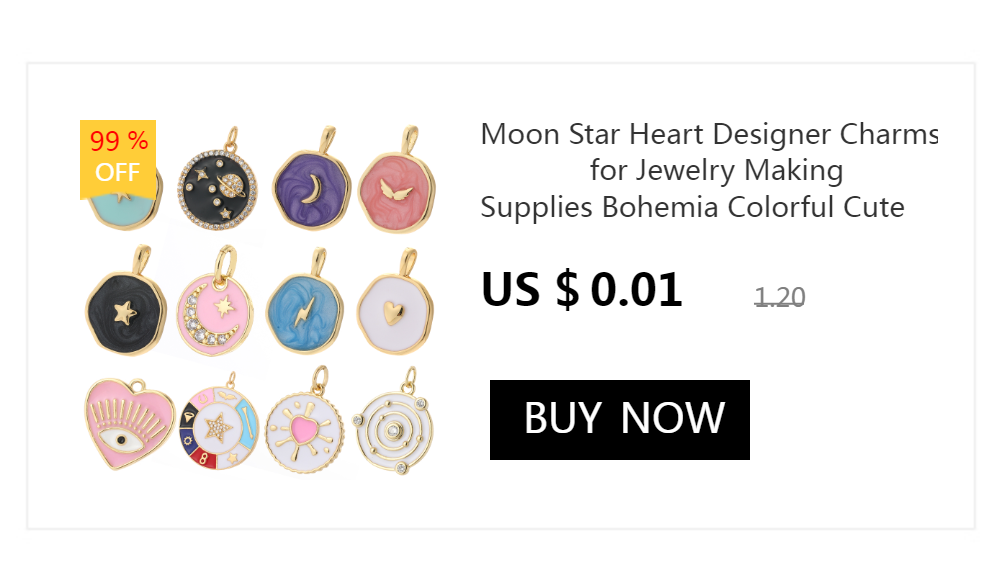
Task: Open the Moon Star Heart Designer Charms title
Action: click(708, 134)
